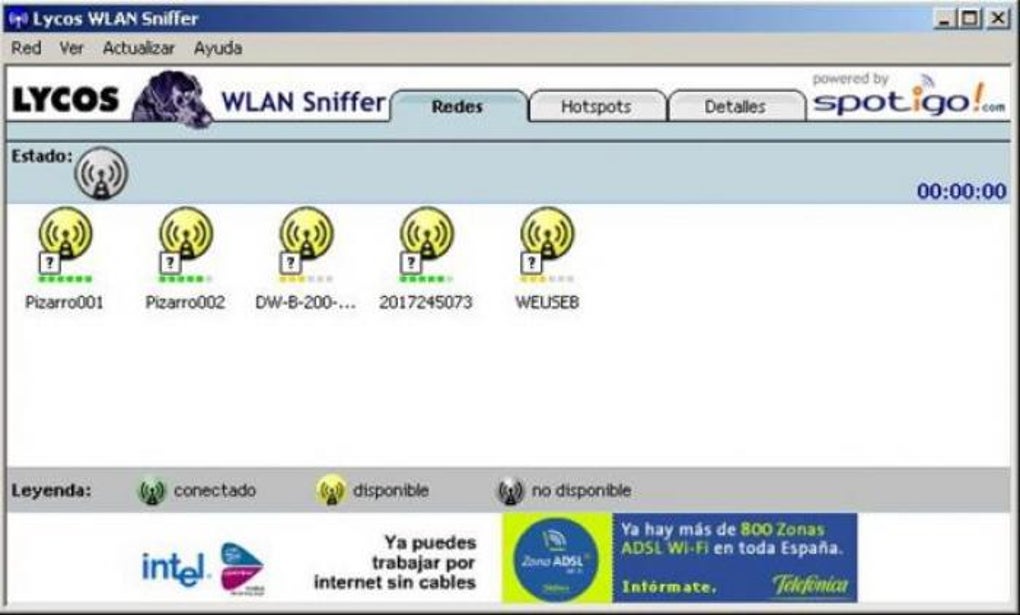The width and height of the screenshot is (1020, 615).
Task: Switch to the Detalles tab
Action: [735, 106]
